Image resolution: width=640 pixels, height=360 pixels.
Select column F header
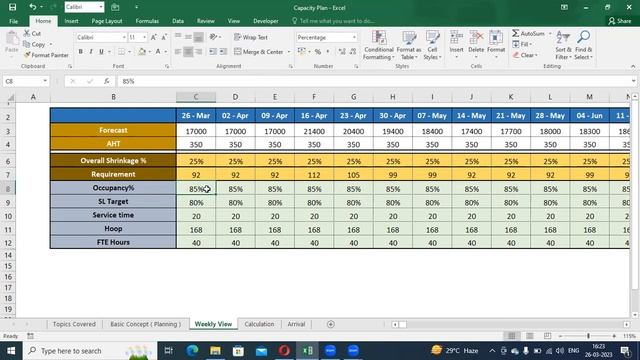[314, 97]
